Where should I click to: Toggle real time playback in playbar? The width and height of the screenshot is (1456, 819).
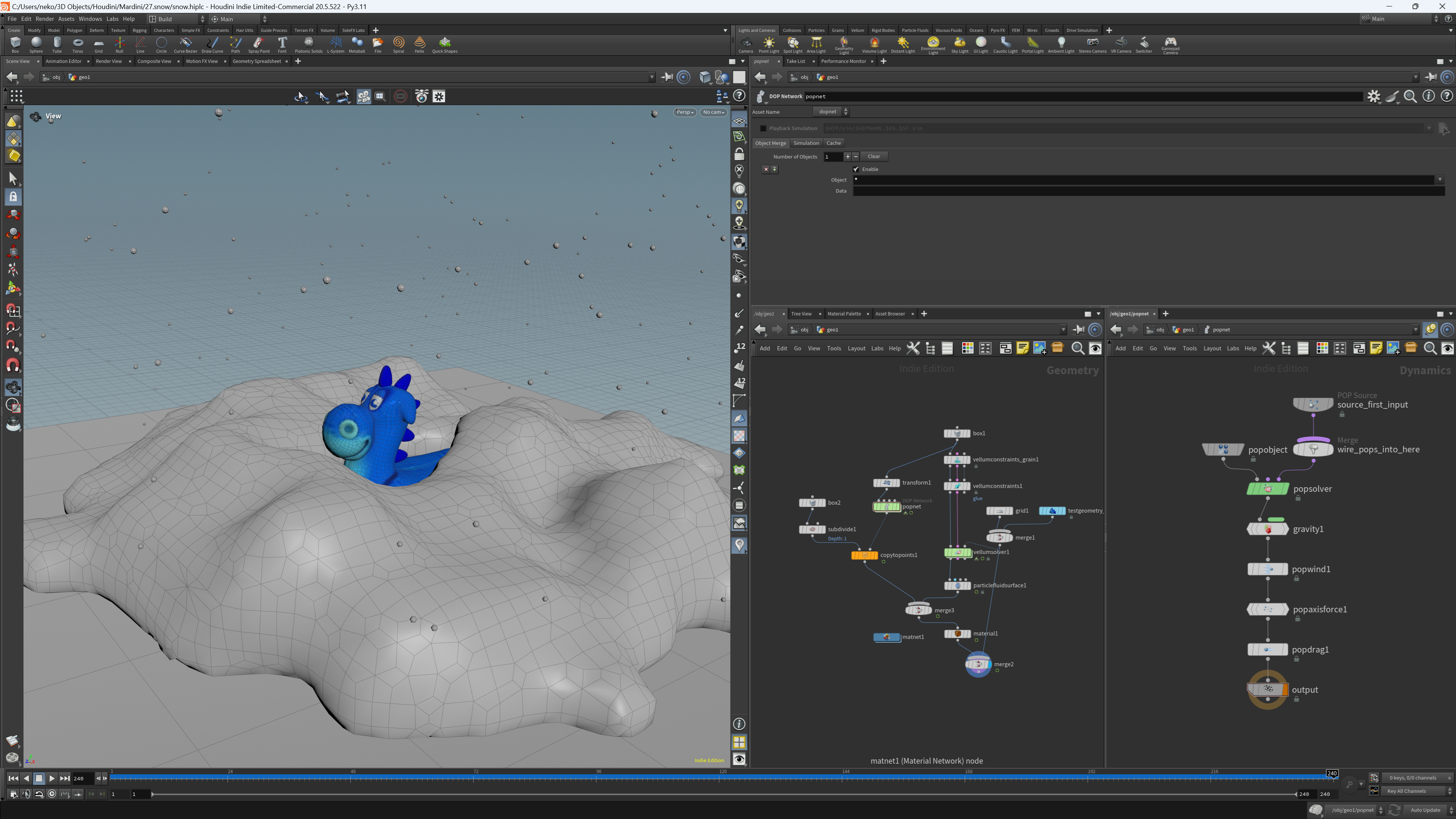coord(52,794)
